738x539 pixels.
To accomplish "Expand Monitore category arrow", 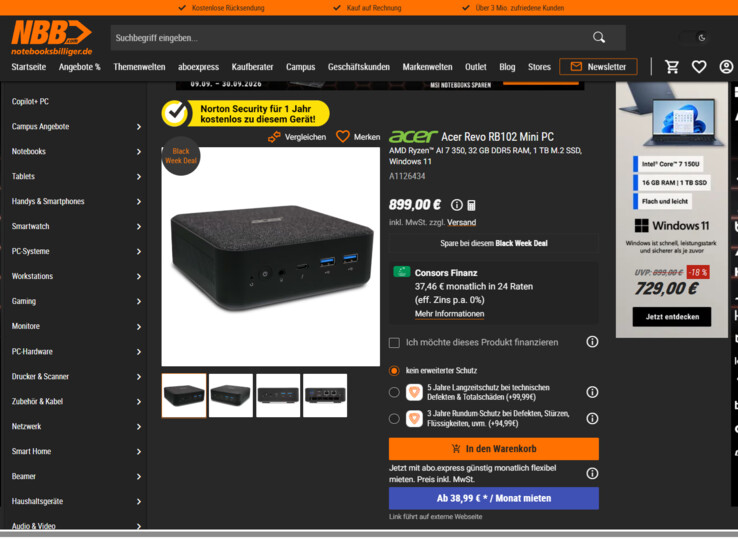I will (138, 326).
